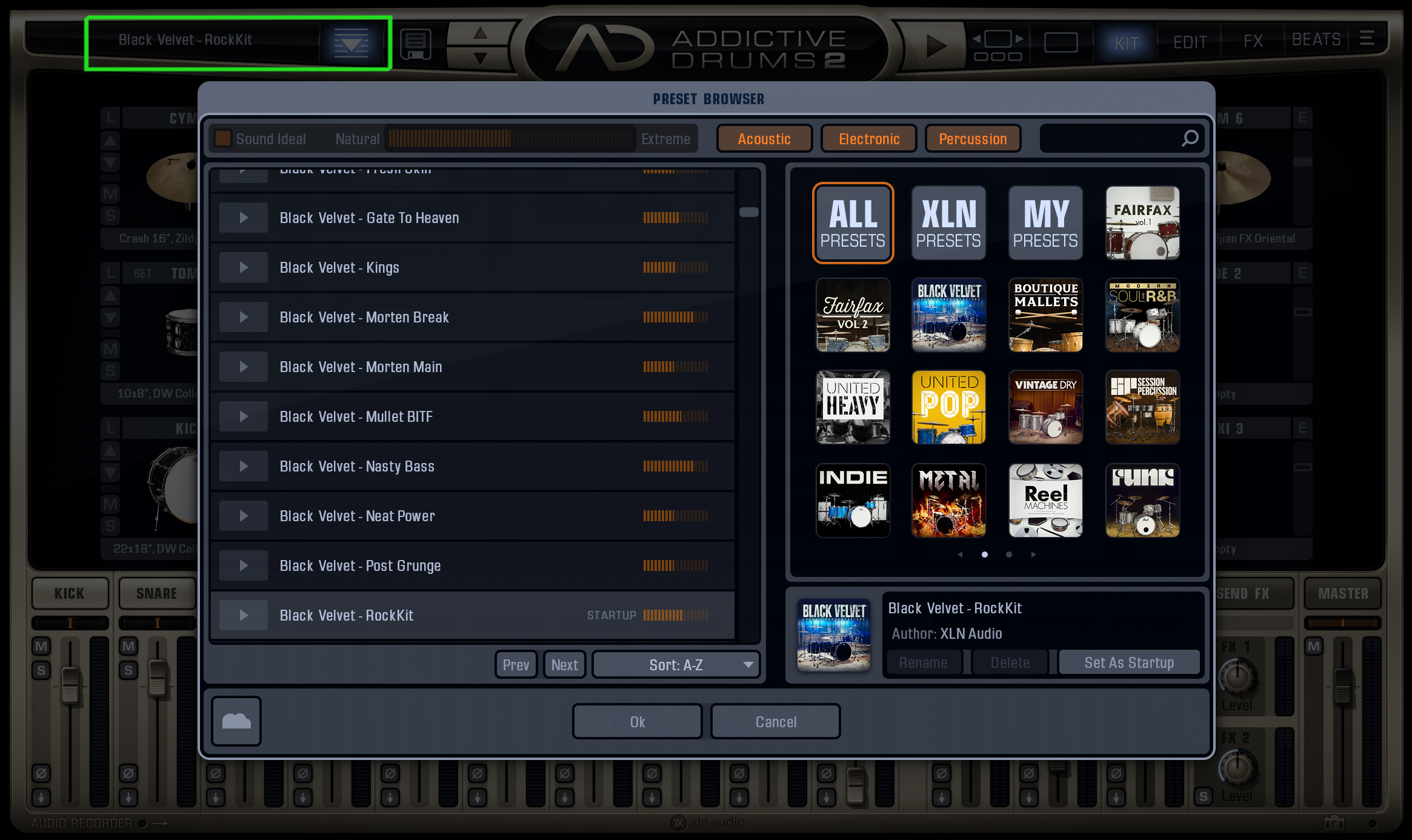
Task: Choose the Boutique Mallets pack thumbnail
Action: click(x=1045, y=315)
